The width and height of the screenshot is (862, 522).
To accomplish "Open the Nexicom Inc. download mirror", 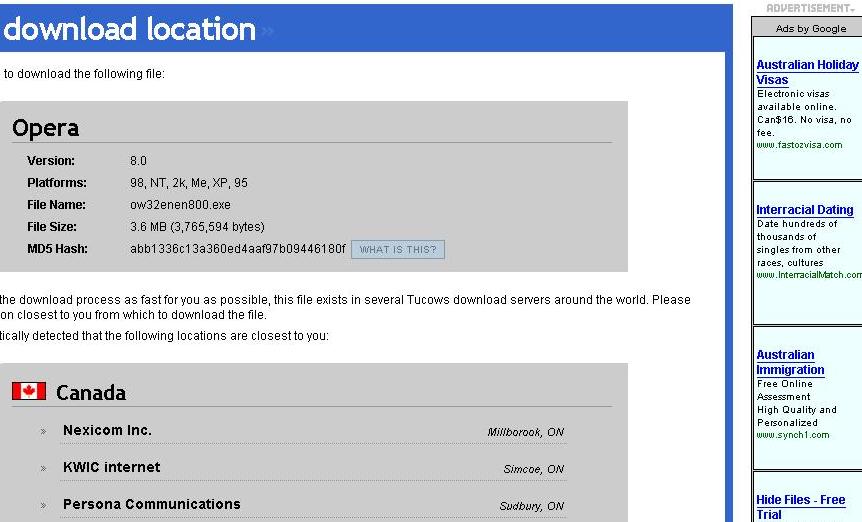I will pyautogui.click(x=107, y=430).
